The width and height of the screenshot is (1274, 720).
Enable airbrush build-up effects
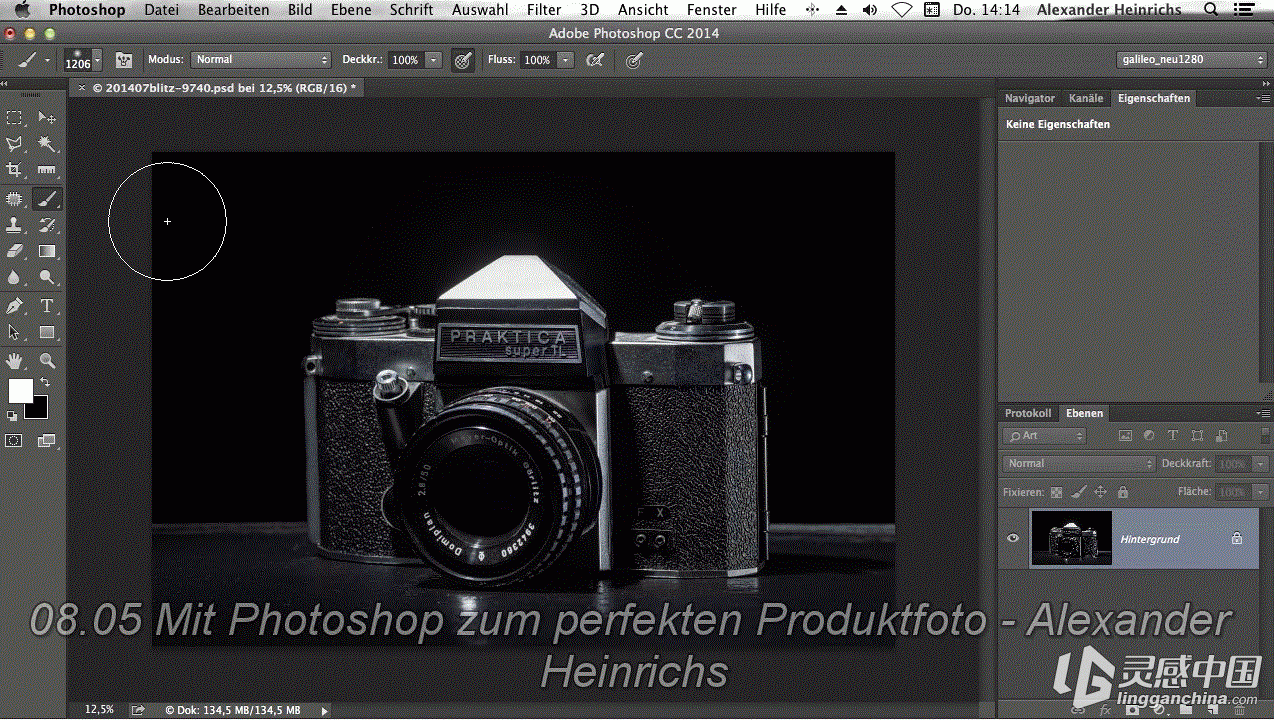tap(595, 60)
